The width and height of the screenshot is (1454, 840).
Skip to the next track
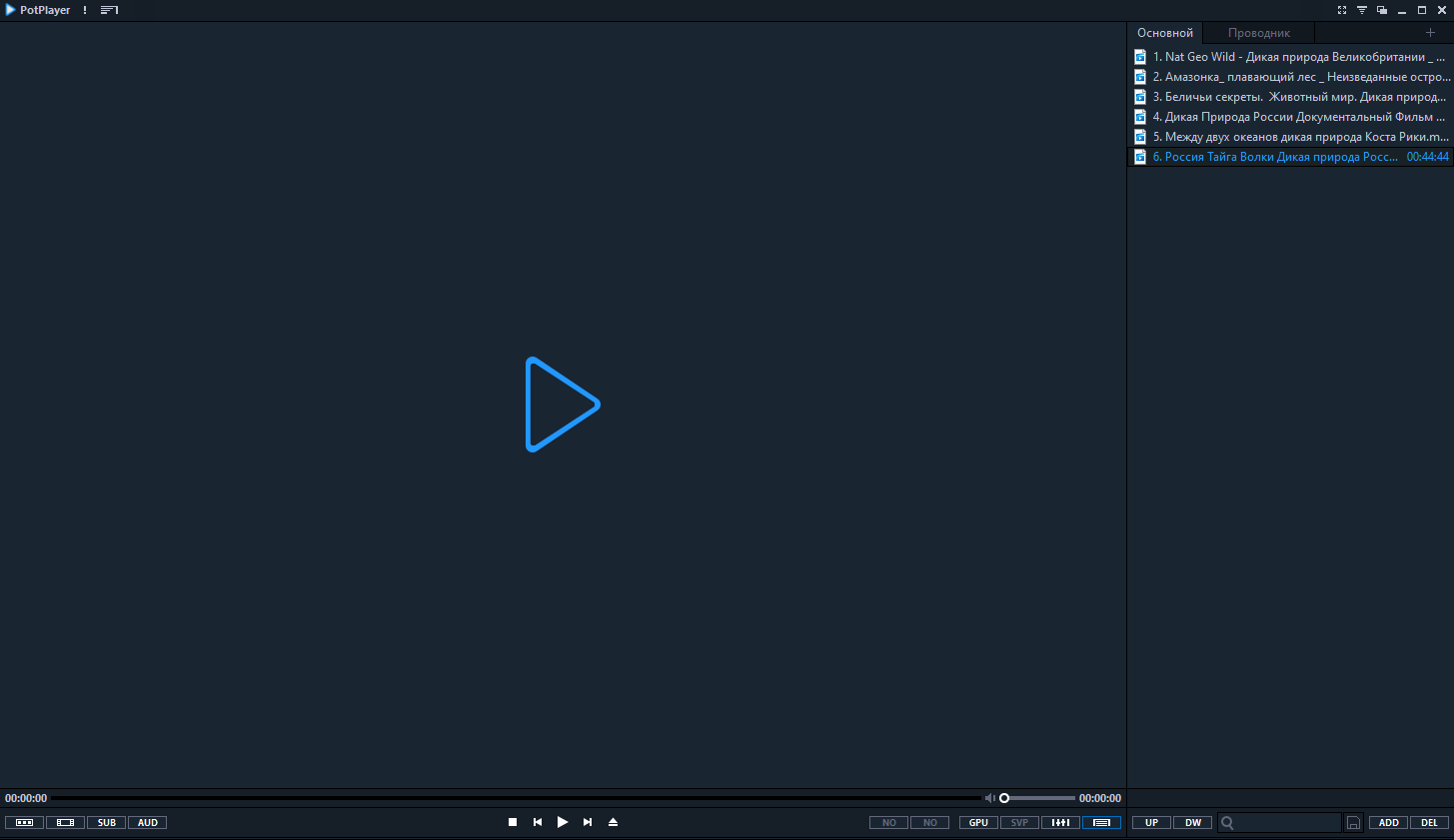coord(588,822)
